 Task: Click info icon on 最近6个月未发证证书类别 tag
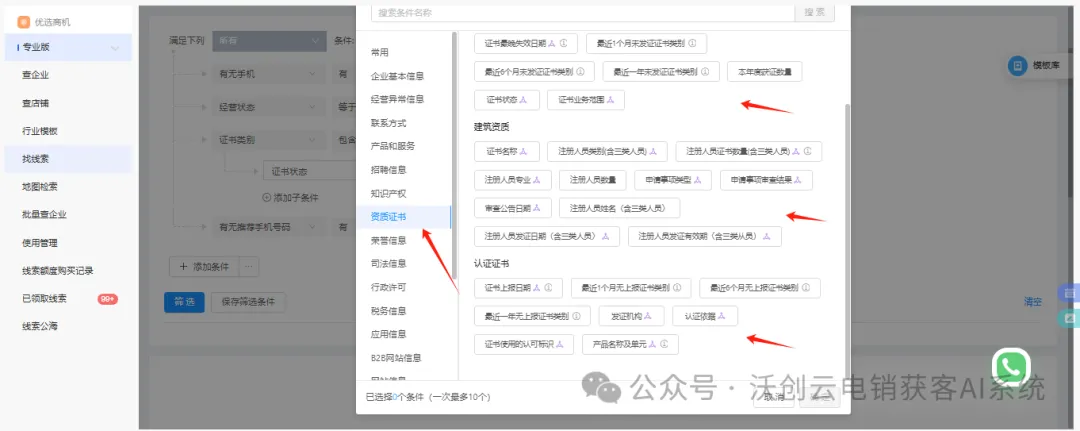(x=580, y=71)
